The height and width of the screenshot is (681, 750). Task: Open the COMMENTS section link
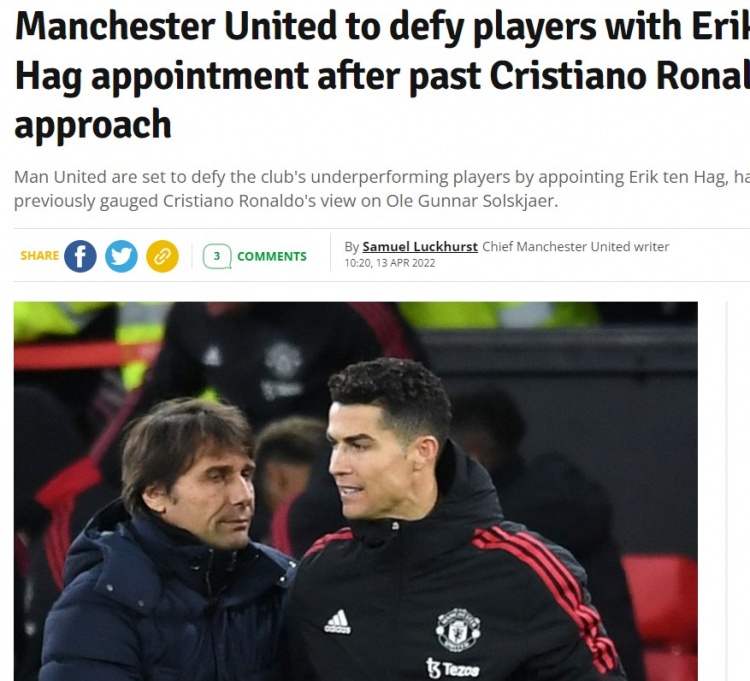point(272,256)
